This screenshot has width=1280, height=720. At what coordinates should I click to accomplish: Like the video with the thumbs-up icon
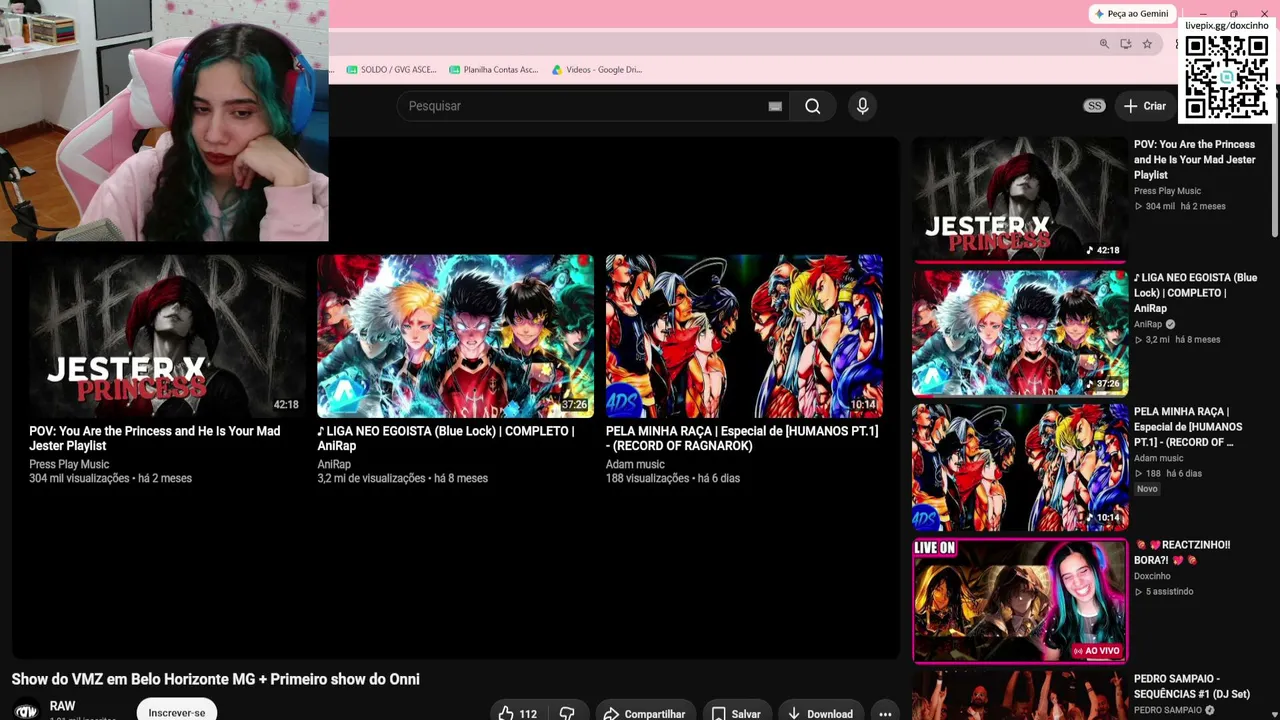pyautogui.click(x=518, y=713)
